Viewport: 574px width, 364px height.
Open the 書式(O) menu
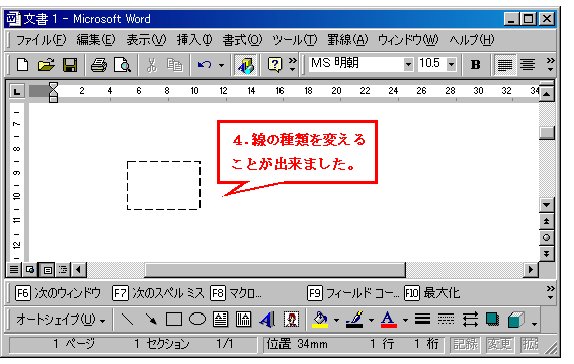242,40
